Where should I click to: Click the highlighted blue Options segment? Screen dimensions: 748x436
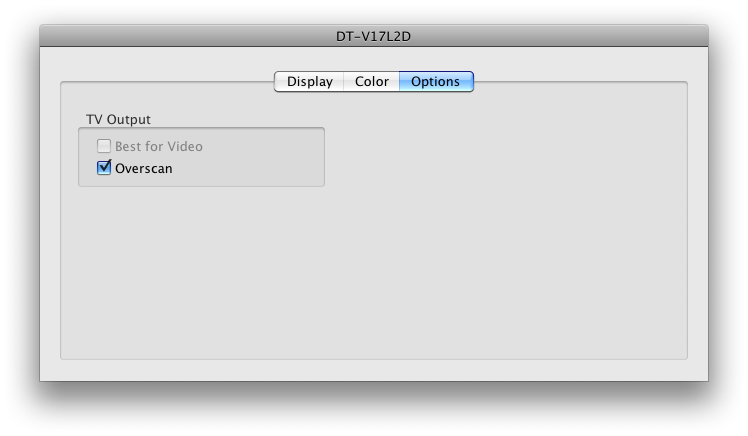(436, 82)
